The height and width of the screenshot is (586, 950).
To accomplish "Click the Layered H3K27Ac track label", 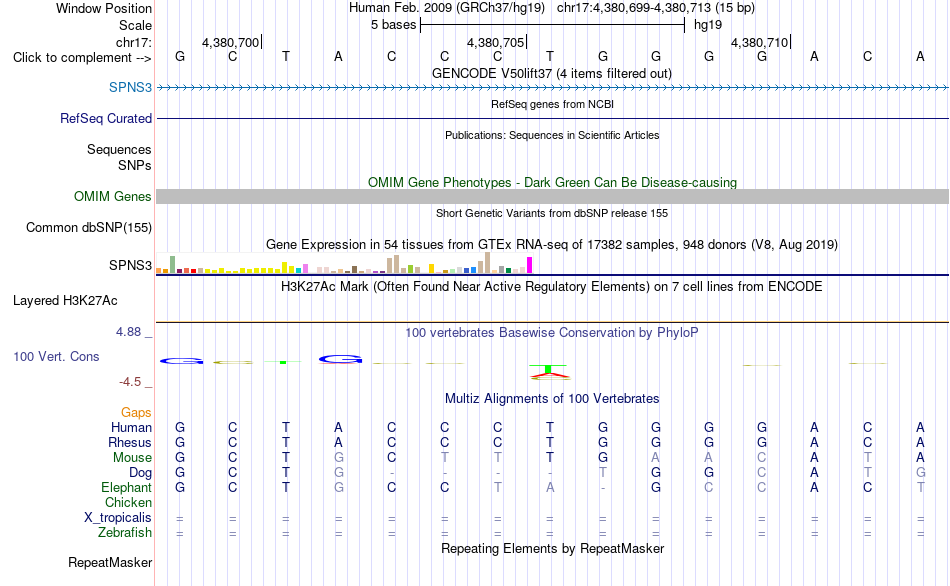I will coord(65,301).
